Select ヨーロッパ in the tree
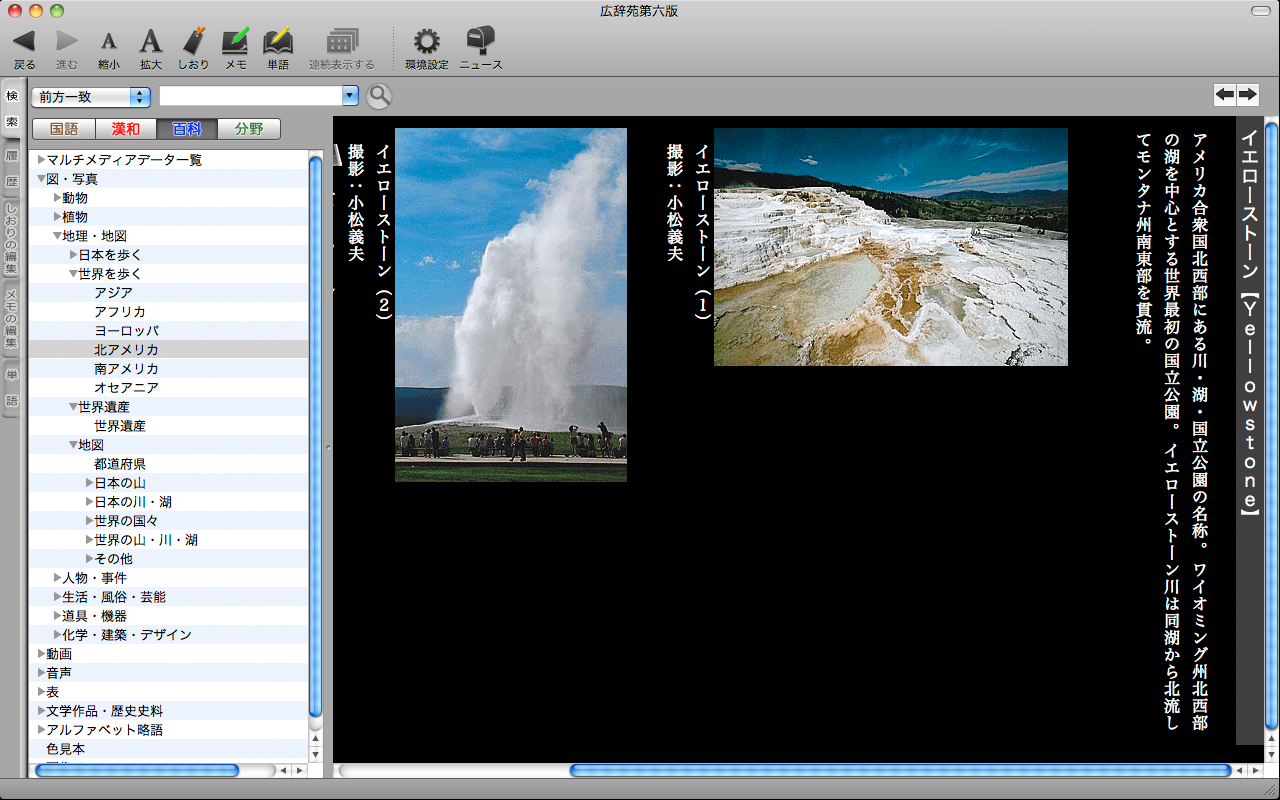Screen dimensions: 1280x800 (126, 331)
